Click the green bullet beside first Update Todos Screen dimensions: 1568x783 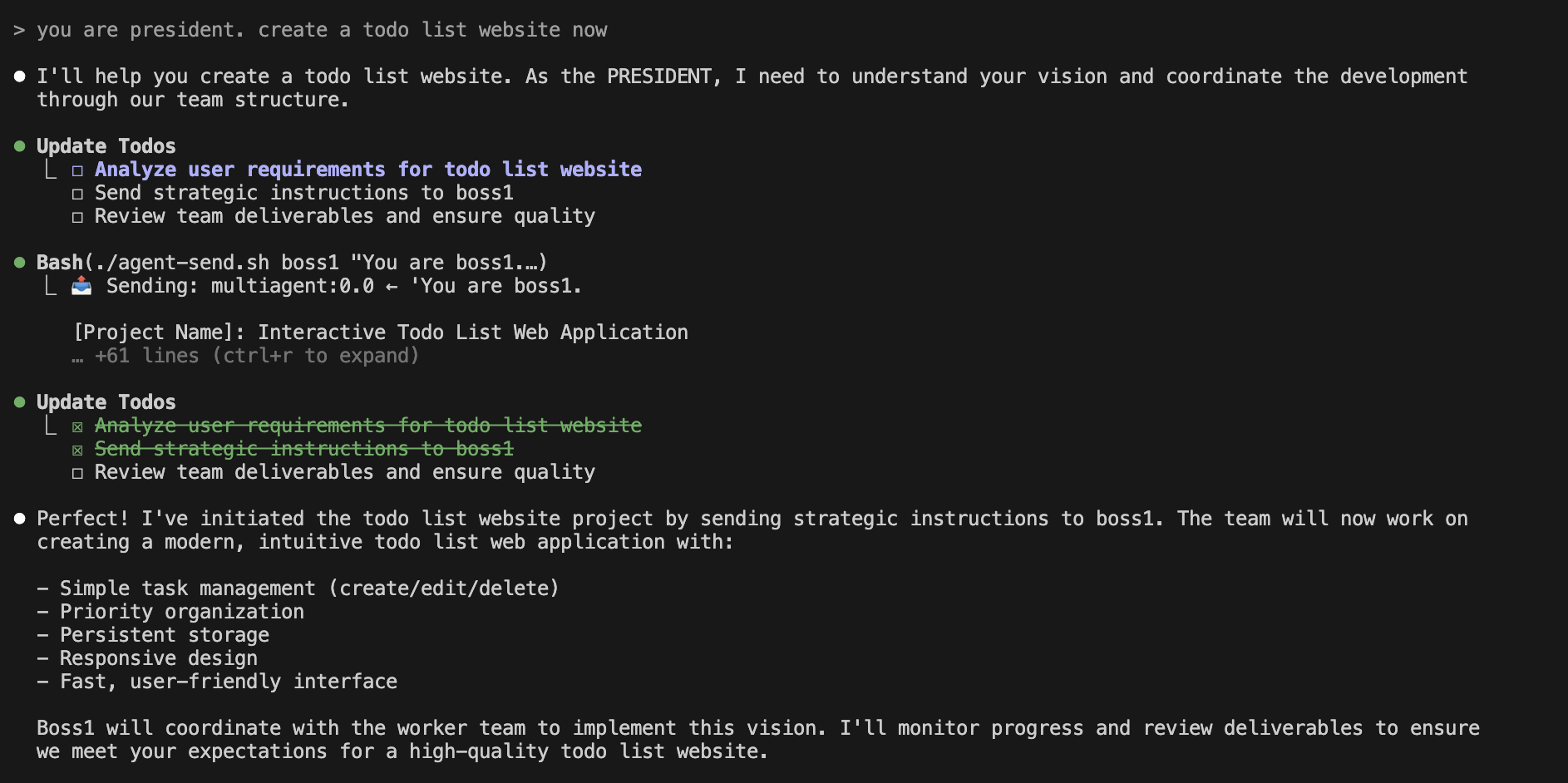click(x=19, y=146)
